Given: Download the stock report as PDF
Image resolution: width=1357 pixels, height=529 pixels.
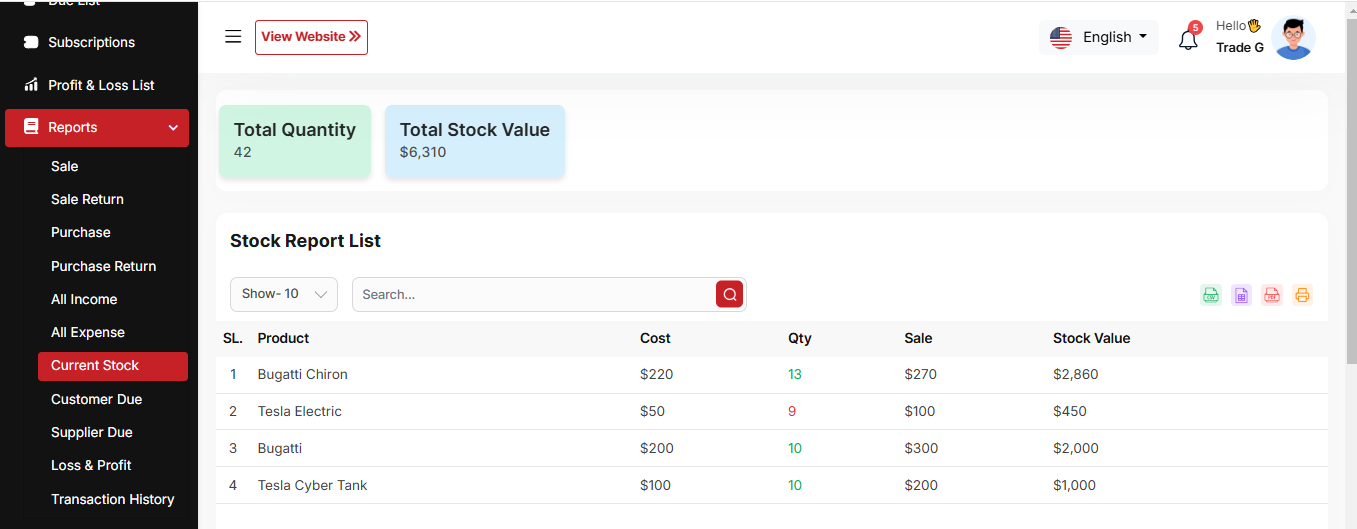Looking at the screenshot, I should point(1271,295).
